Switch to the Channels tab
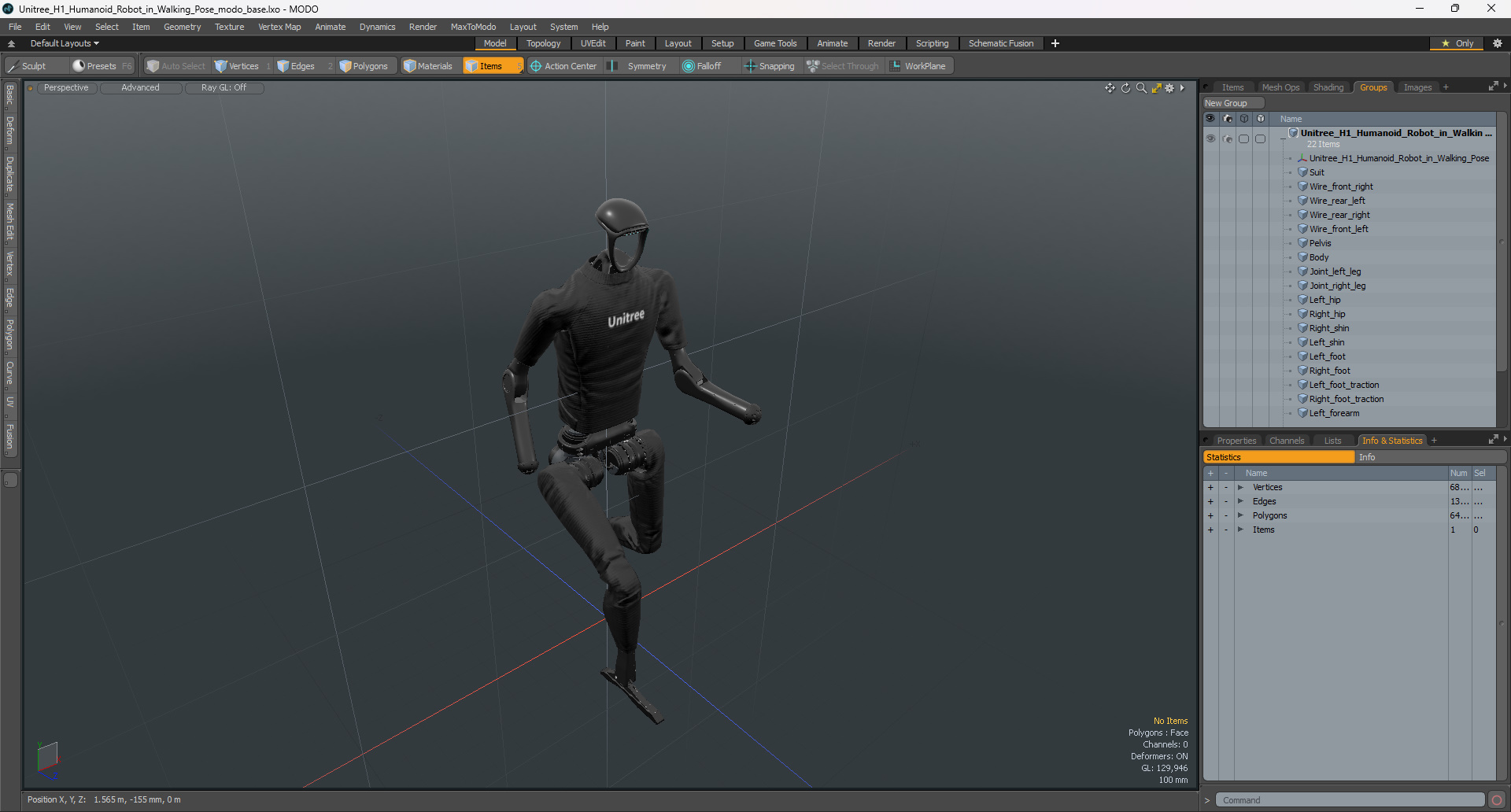Image resolution: width=1511 pixels, height=812 pixels. coord(1287,441)
